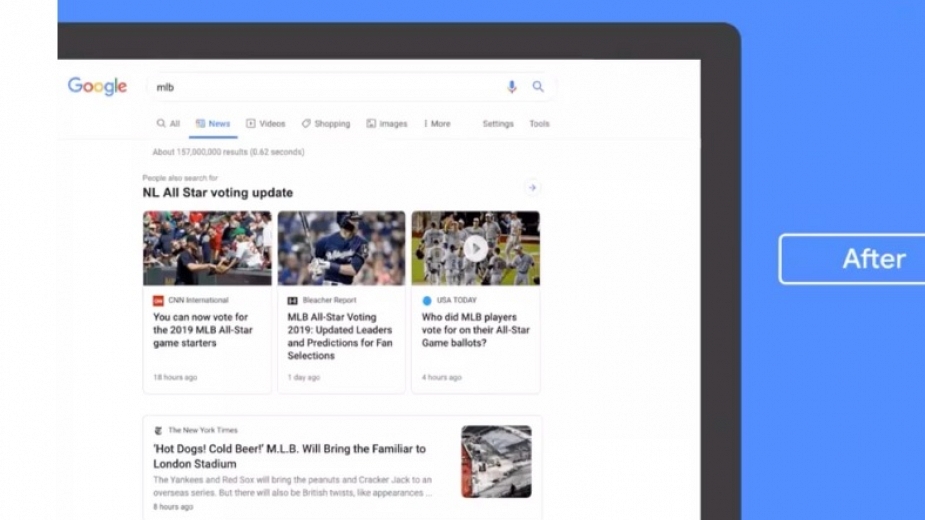Screen dimensions: 925x520
Task: Click the CNN International source icon
Action: [x=158, y=300]
